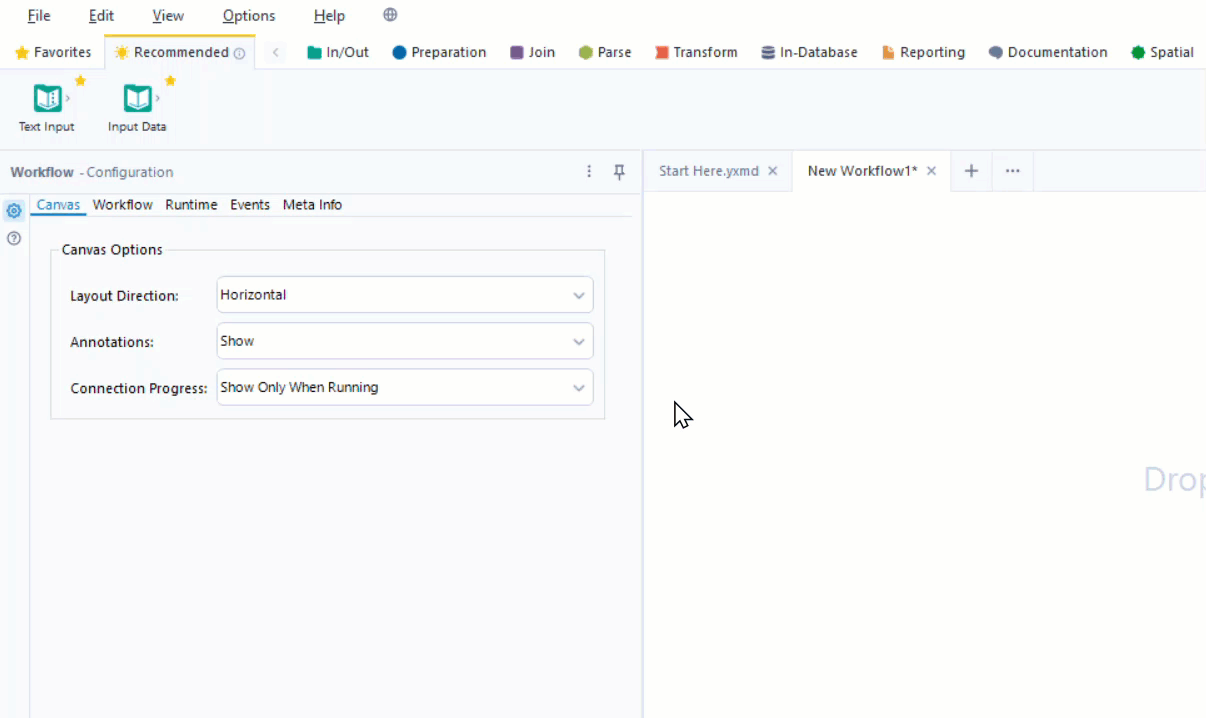
Task: Open the Help menu
Action: tap(329, 16)
